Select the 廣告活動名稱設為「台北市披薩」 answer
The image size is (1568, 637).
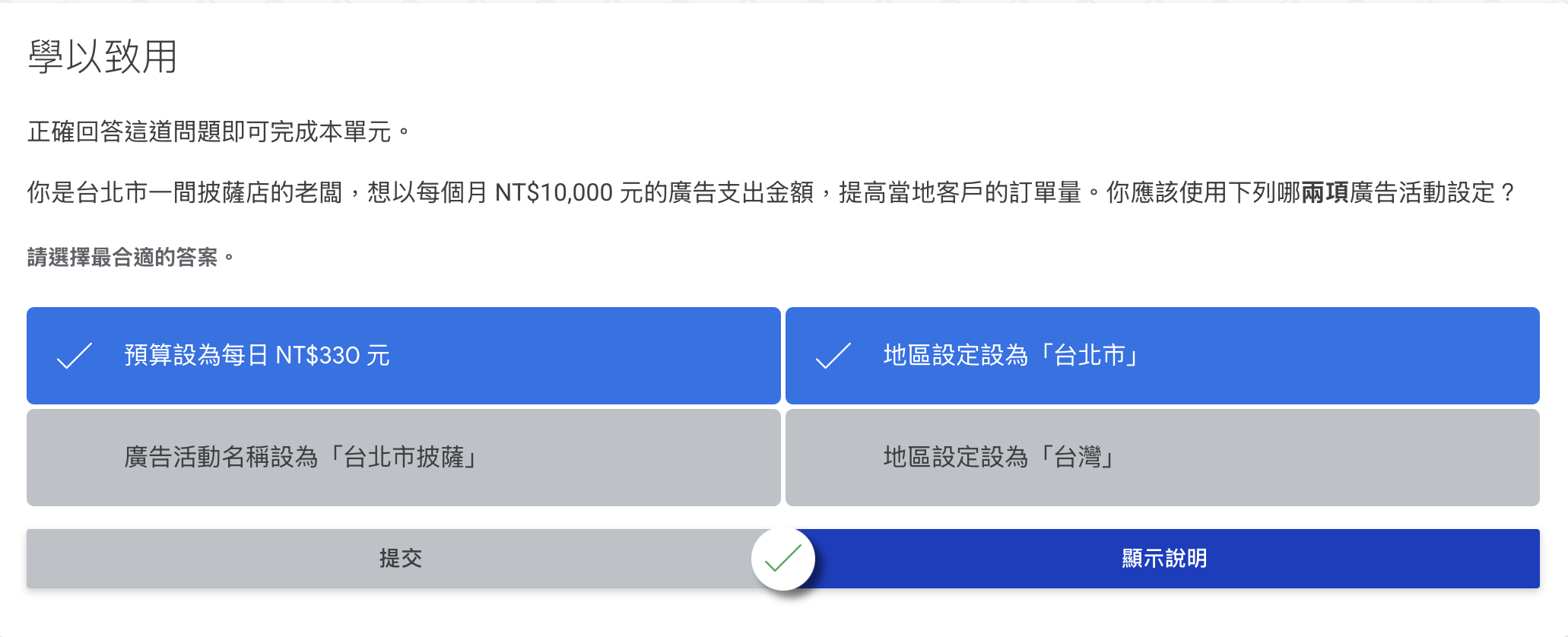pyautogui.click(x=403, y=458)
